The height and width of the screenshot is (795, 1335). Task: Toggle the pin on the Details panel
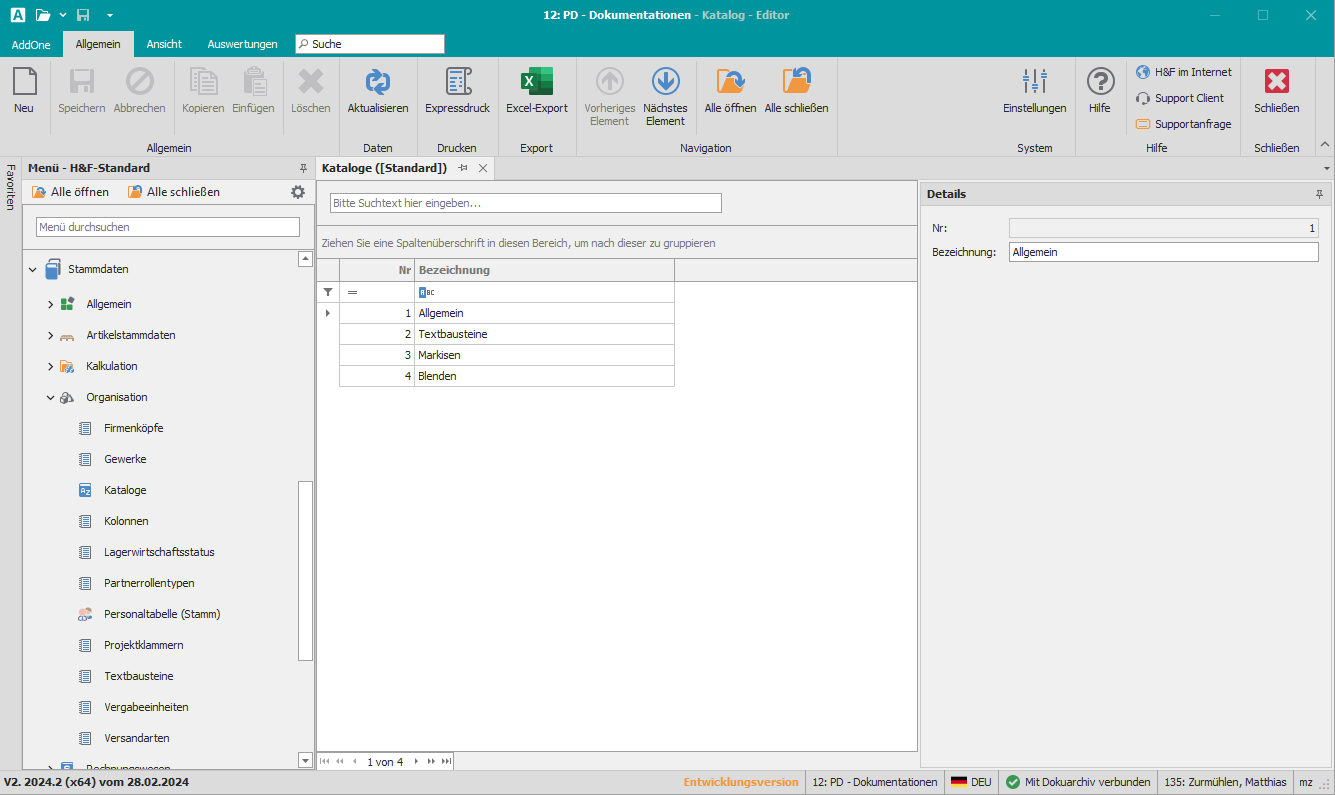pyautogui.click(x=1320, y=194)
